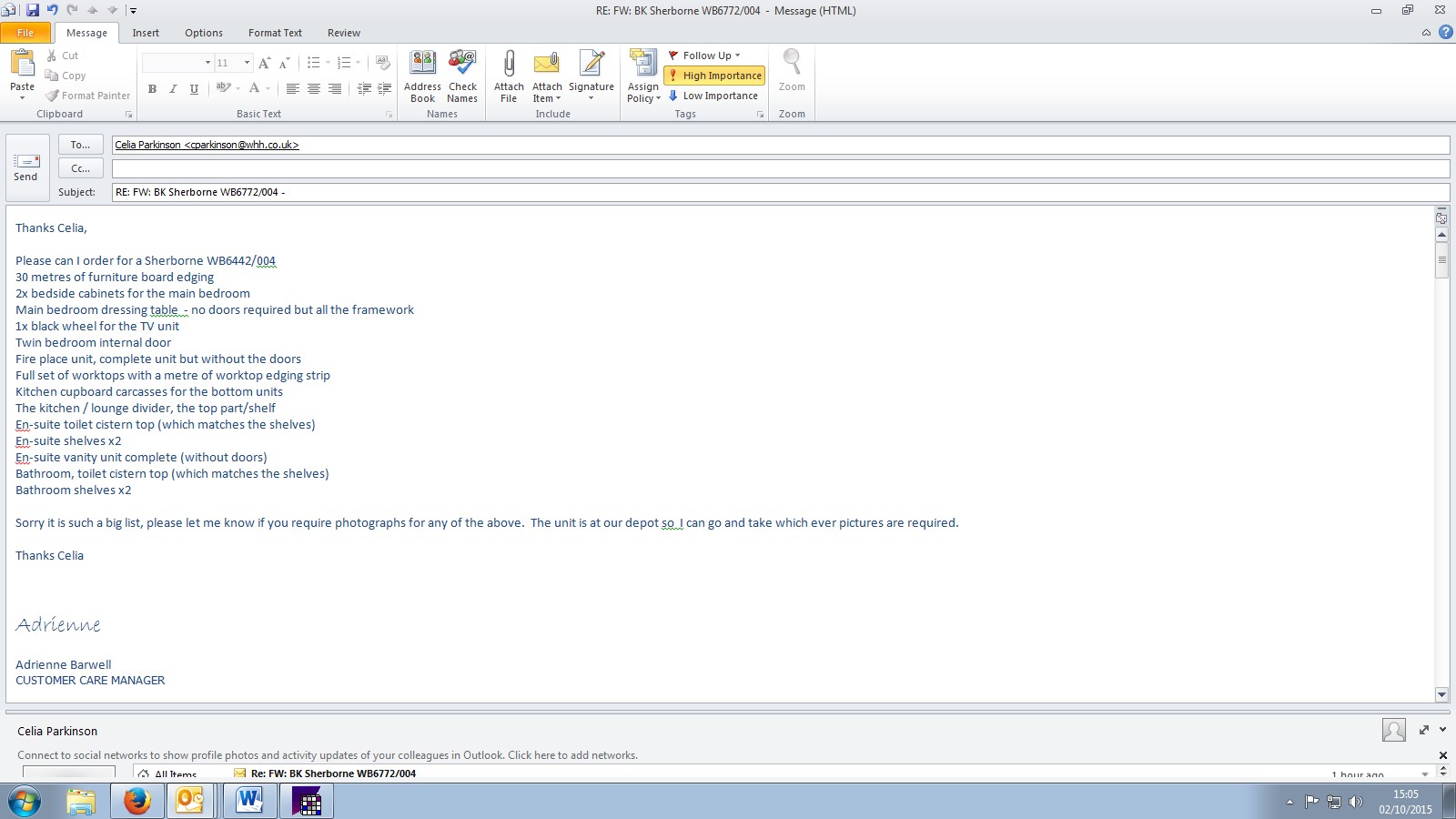
Task: Click the Paste clipboard icon
Action: coord(22,63)
